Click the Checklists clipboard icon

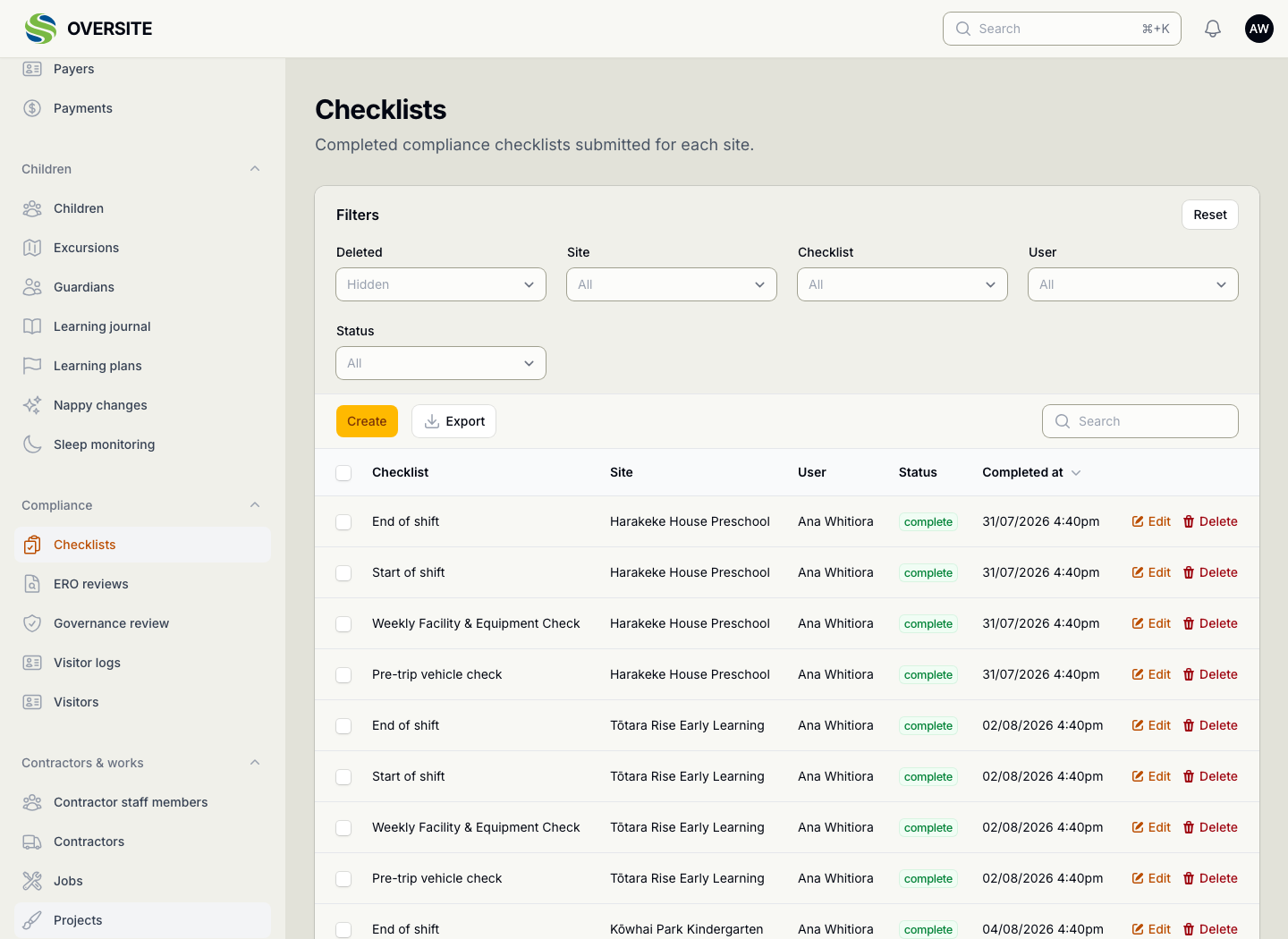(32, 545)
